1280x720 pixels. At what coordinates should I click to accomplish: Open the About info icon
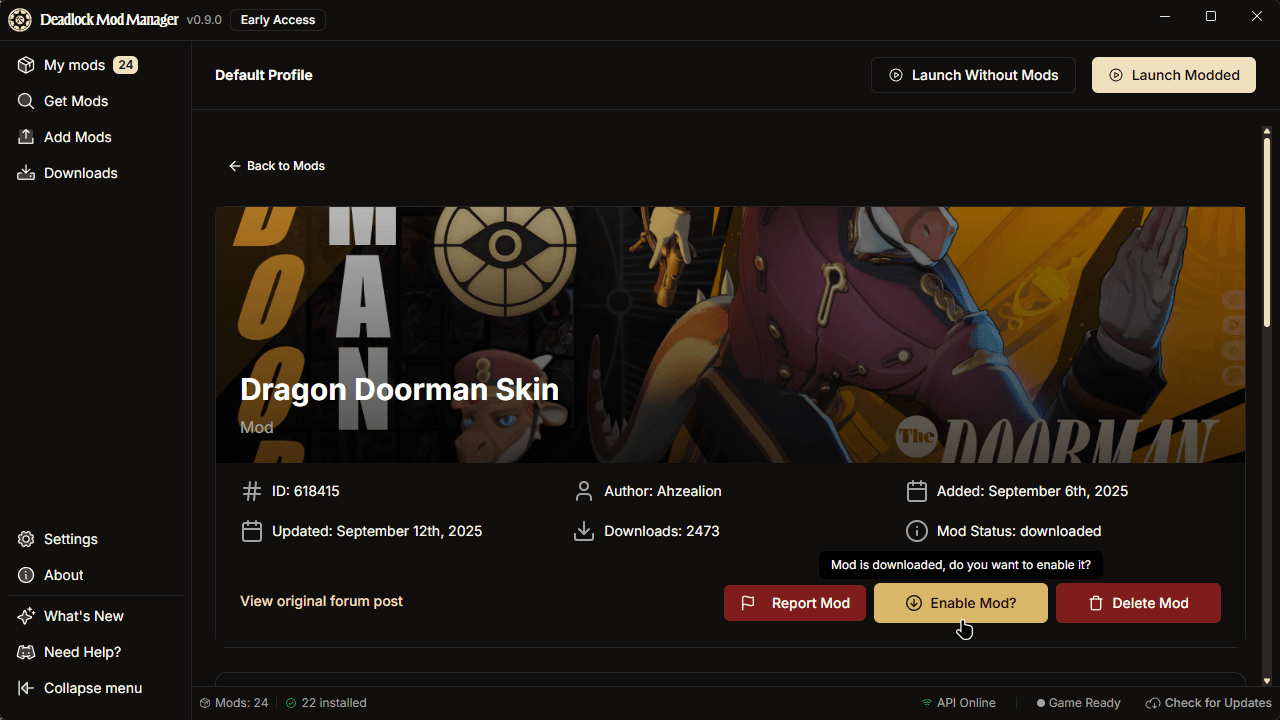click(26, 575)
